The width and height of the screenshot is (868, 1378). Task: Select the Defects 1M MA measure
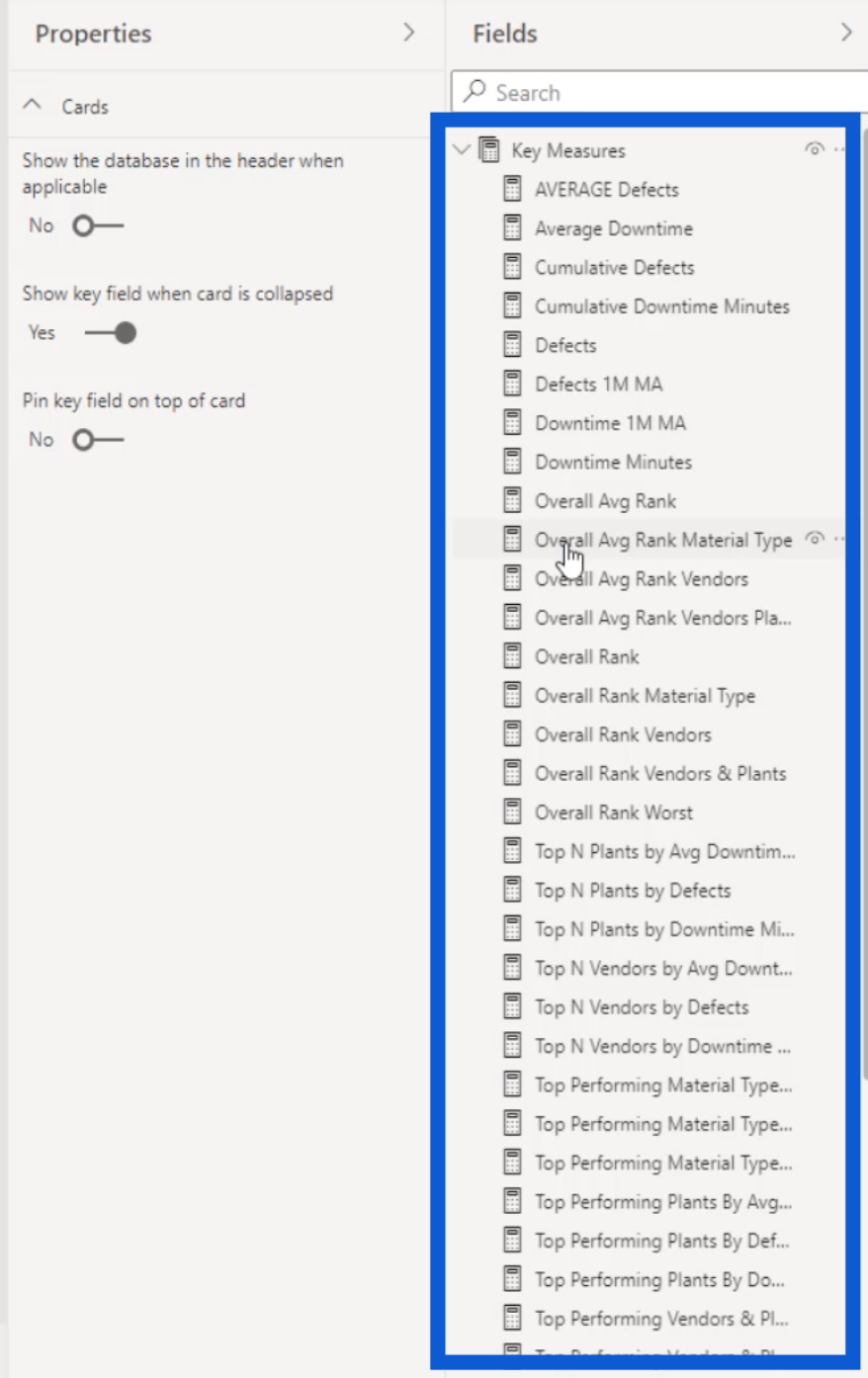[599, 384]
